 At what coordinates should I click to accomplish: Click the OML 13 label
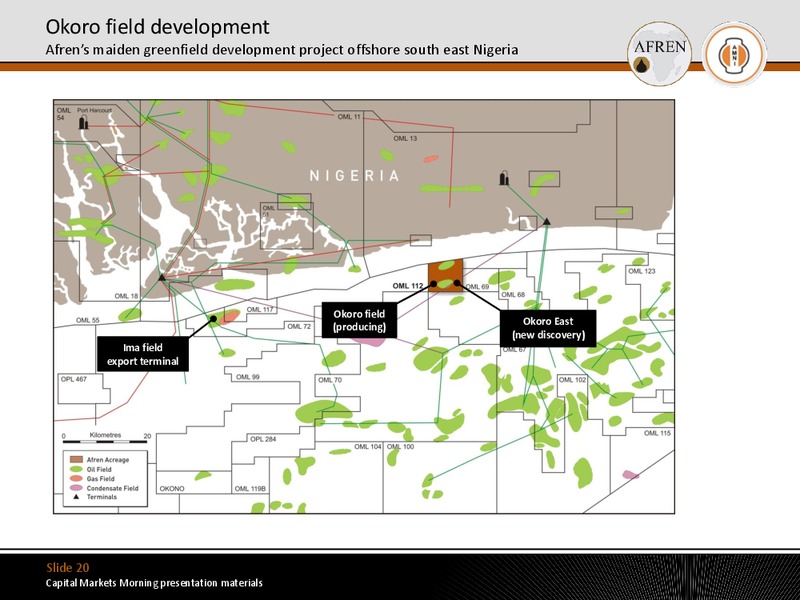(x=405, y=138)
